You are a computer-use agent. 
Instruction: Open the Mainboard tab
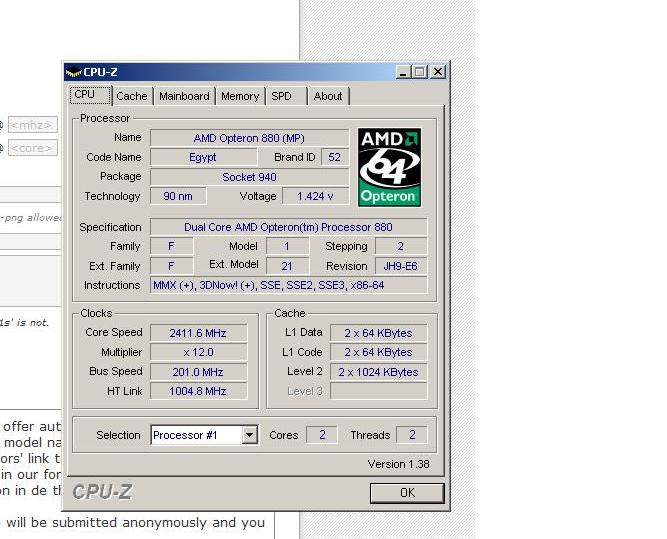click(184, 96)
